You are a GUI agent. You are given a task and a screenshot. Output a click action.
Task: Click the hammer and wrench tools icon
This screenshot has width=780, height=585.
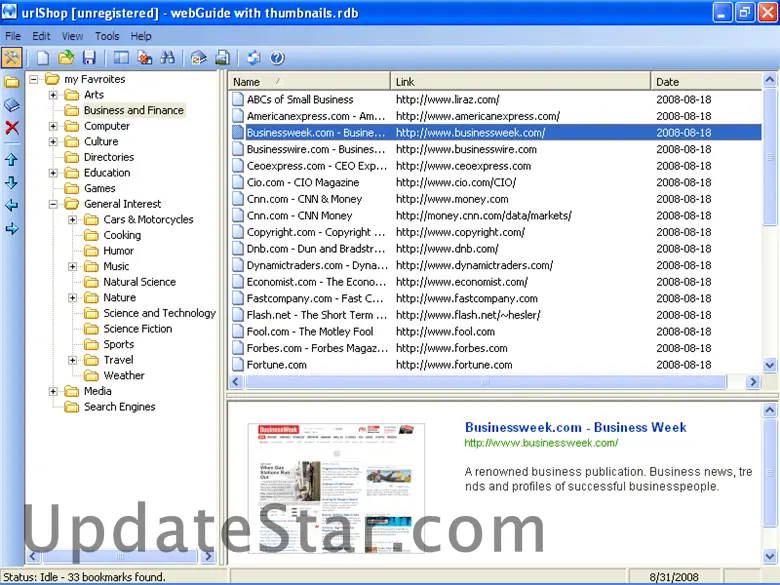tap(11, 58)
